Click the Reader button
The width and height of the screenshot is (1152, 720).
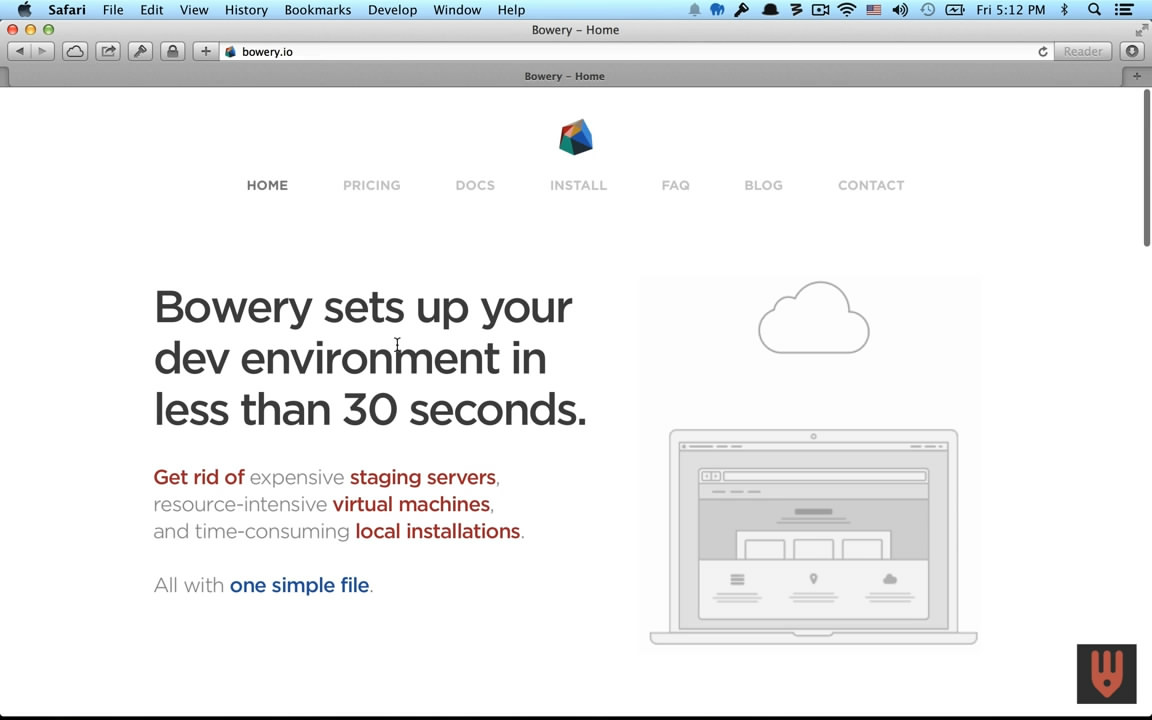click(1083, 51)
